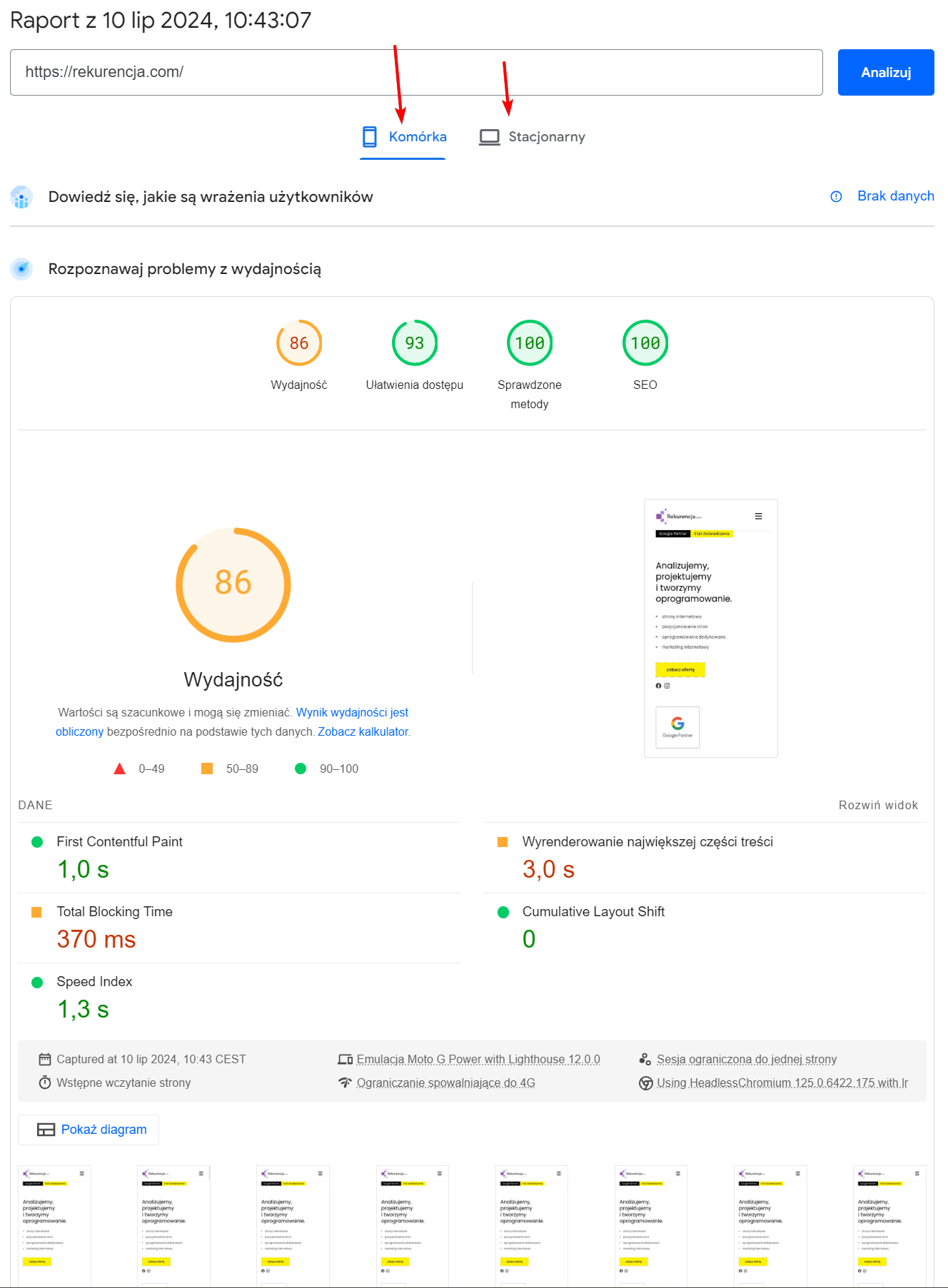Open the Zobacz kalkulator link

click(363, 732)
